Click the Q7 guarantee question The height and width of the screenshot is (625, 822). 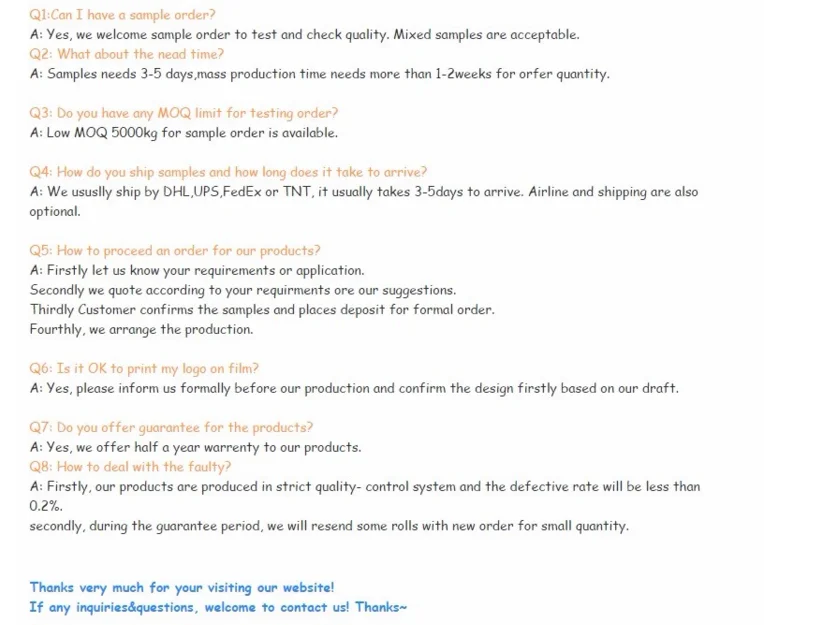click(x=170, y=427)
